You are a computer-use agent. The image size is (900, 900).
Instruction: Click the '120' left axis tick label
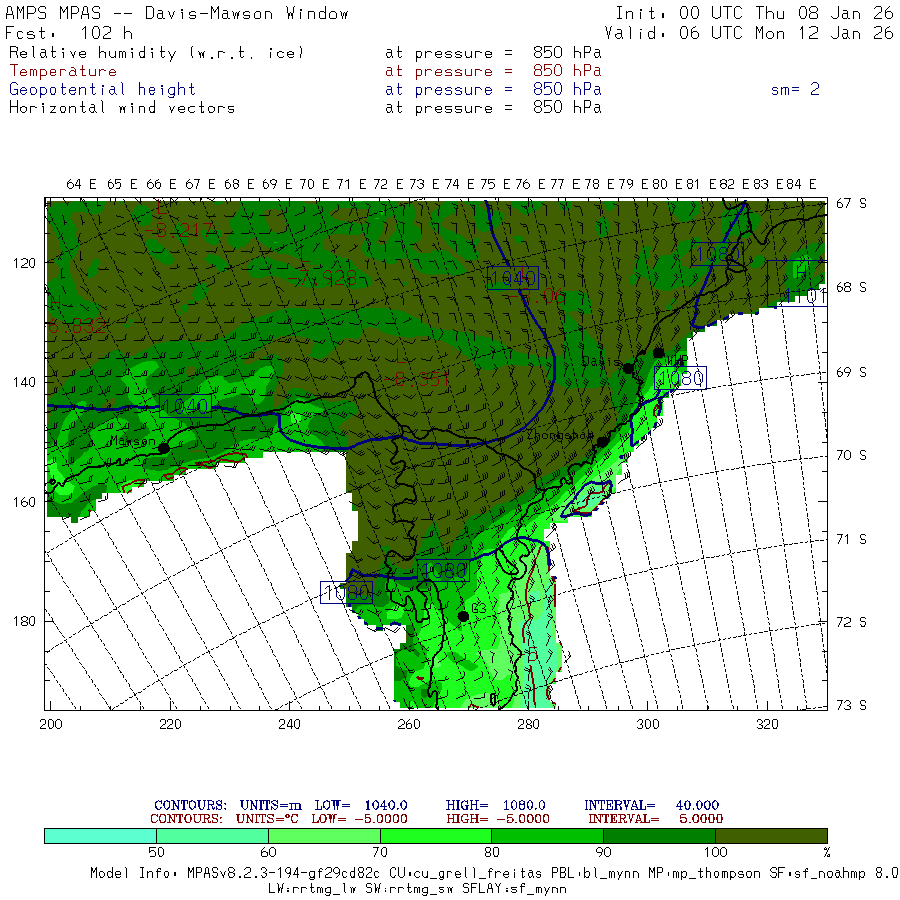[x=24, y=263]
